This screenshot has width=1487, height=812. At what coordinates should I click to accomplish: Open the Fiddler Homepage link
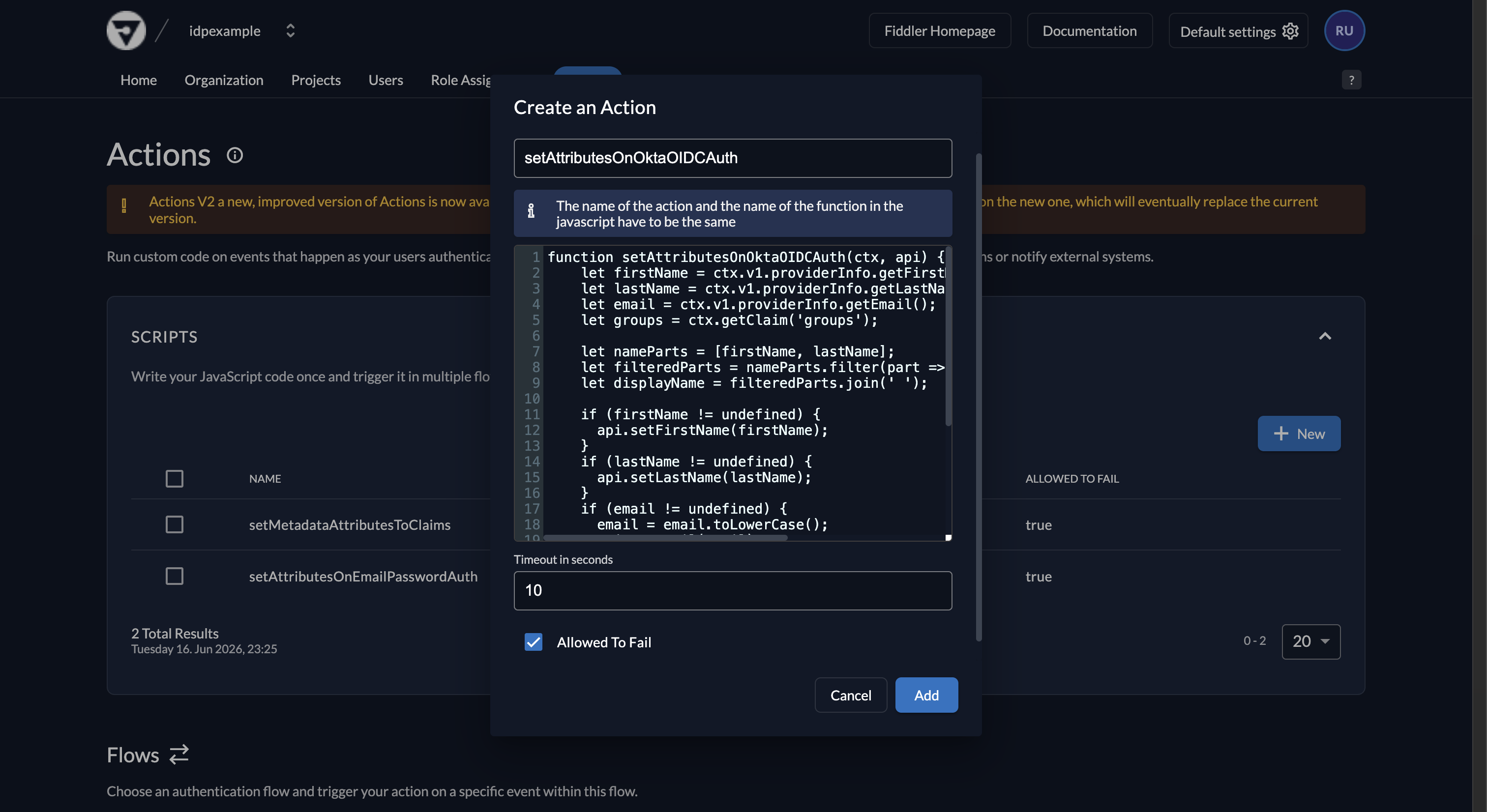[x=939, y=30]
